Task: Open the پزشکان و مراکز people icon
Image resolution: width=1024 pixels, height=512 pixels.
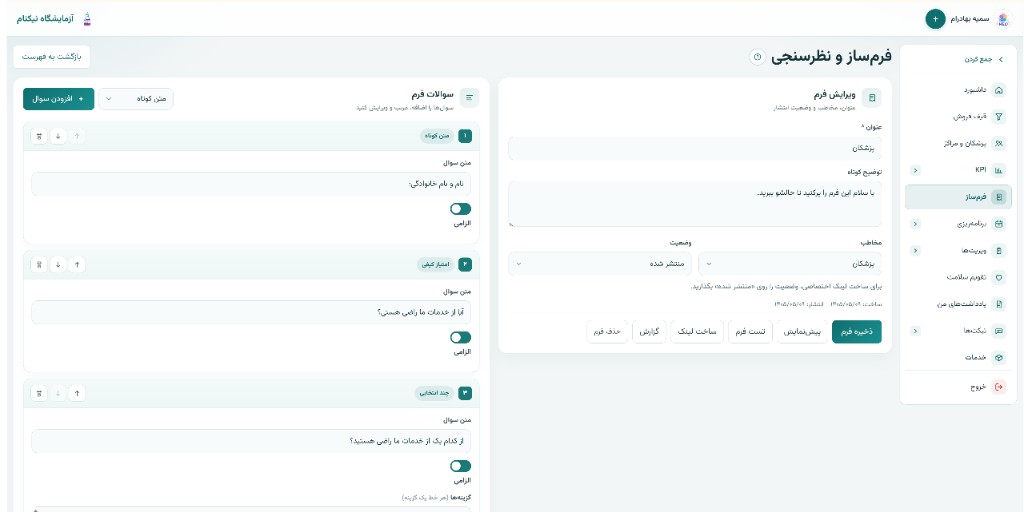Action: [x=998, y=144]
